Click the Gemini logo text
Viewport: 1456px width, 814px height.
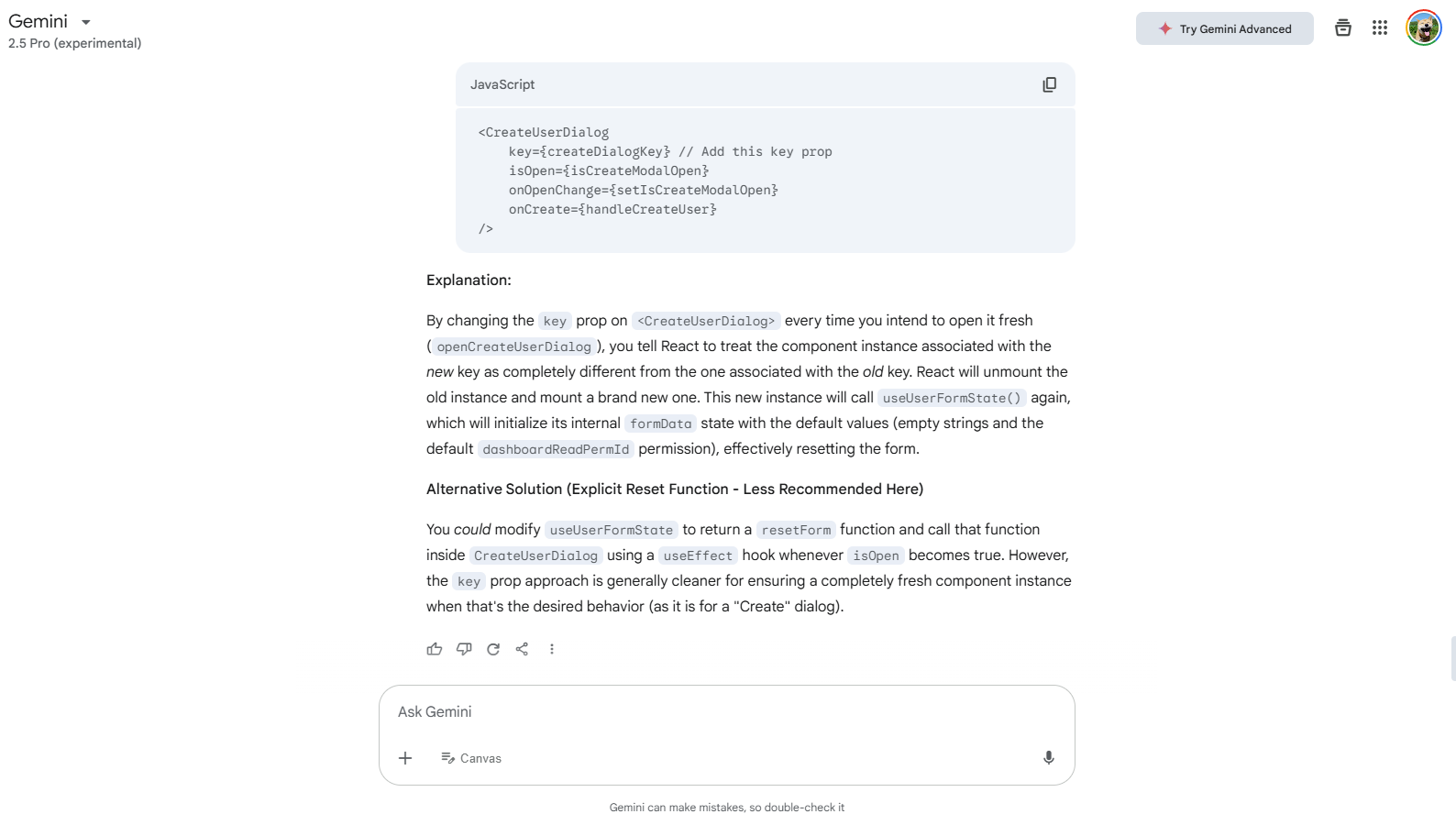click(39, 21)
